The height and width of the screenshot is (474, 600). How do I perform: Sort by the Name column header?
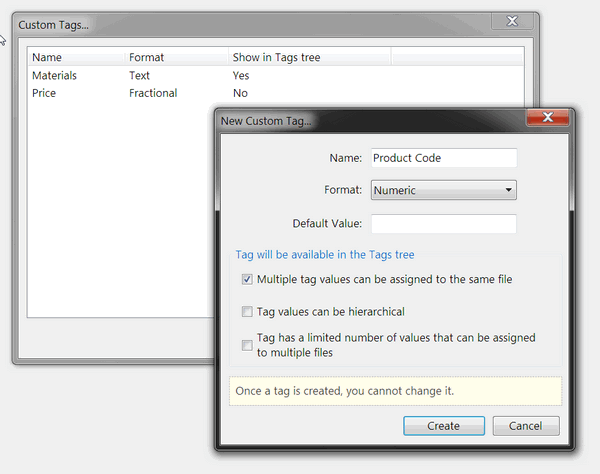[x=76, y=57]
